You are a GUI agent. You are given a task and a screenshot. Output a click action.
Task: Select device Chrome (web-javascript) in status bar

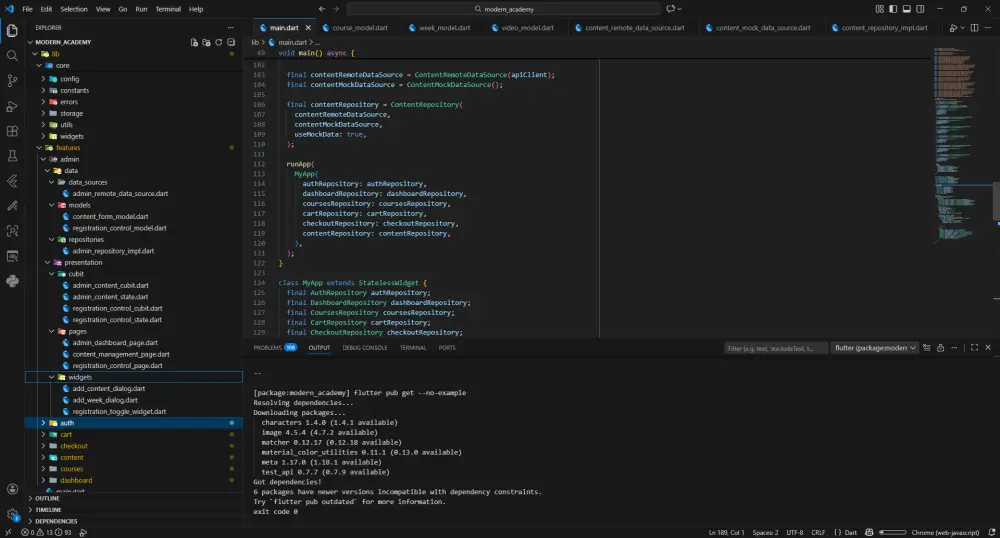click(x=945, y=532)
